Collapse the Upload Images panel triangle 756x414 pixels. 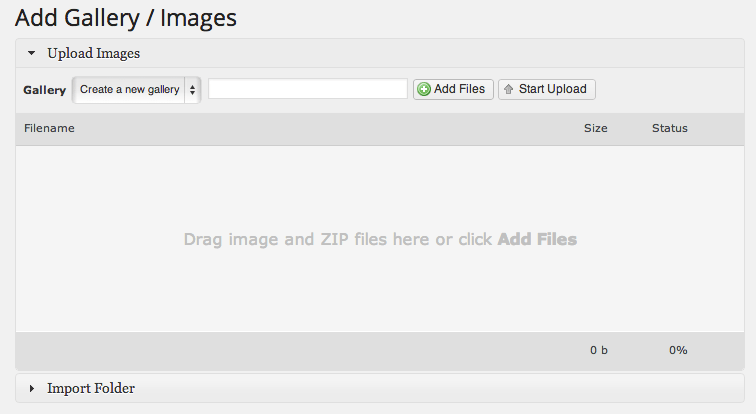32,53
